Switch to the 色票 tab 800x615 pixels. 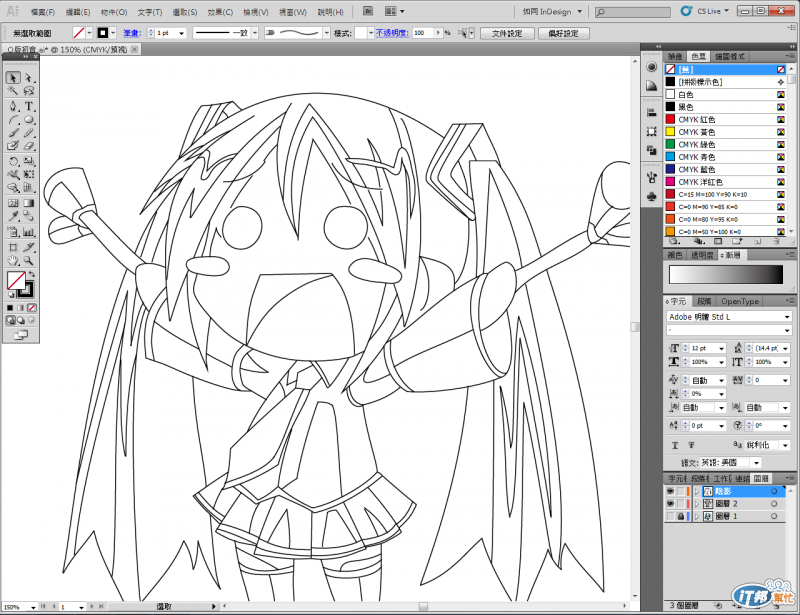tap(698, 56)
